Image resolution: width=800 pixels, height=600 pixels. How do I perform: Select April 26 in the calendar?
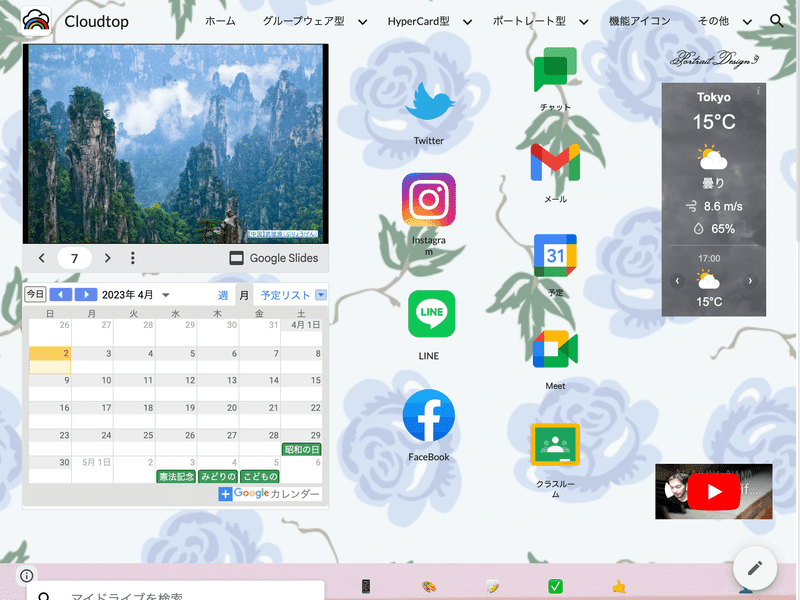pyautogui.click(x=176, y=442)
